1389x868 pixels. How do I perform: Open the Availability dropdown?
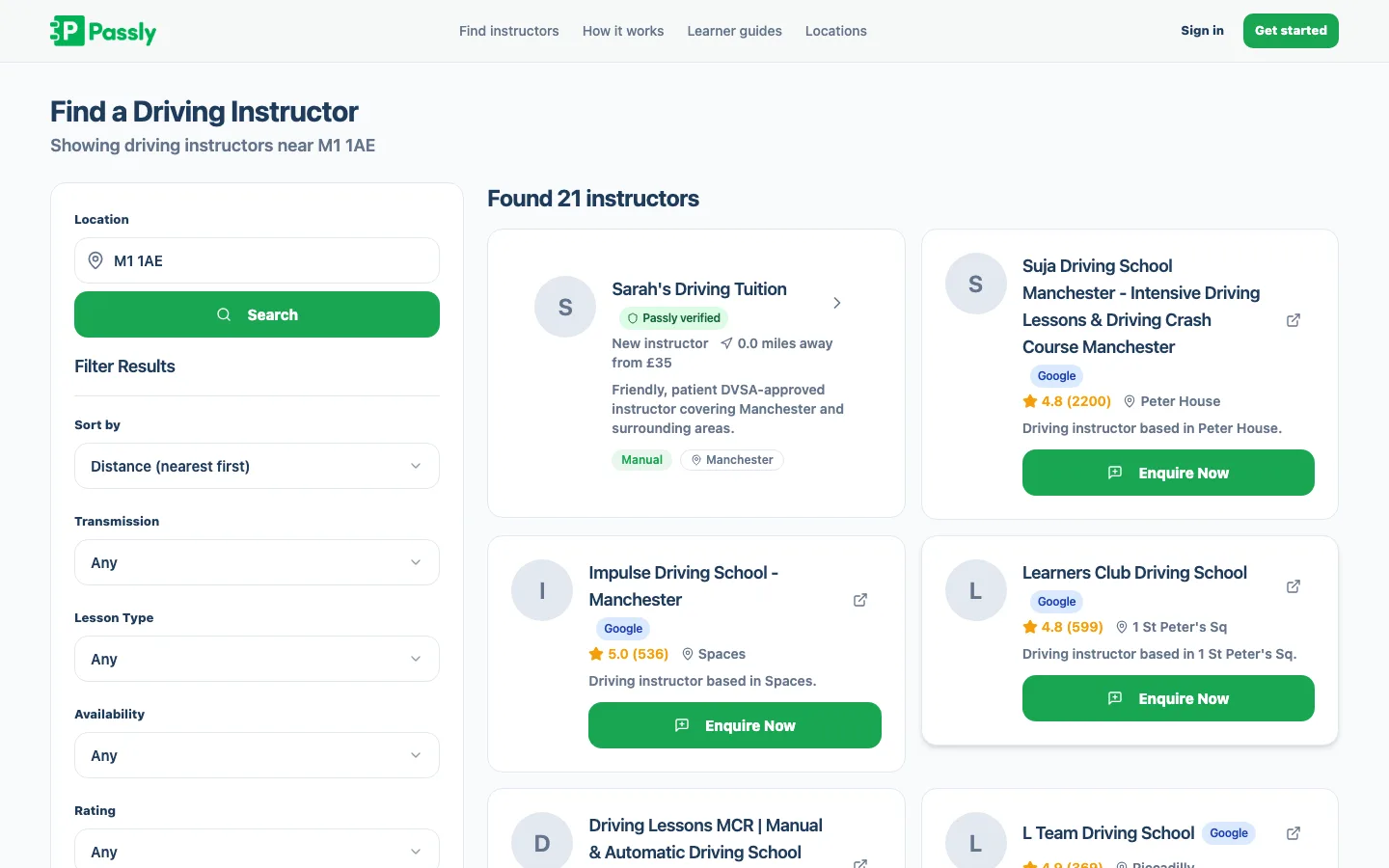[x=257, y=755]
